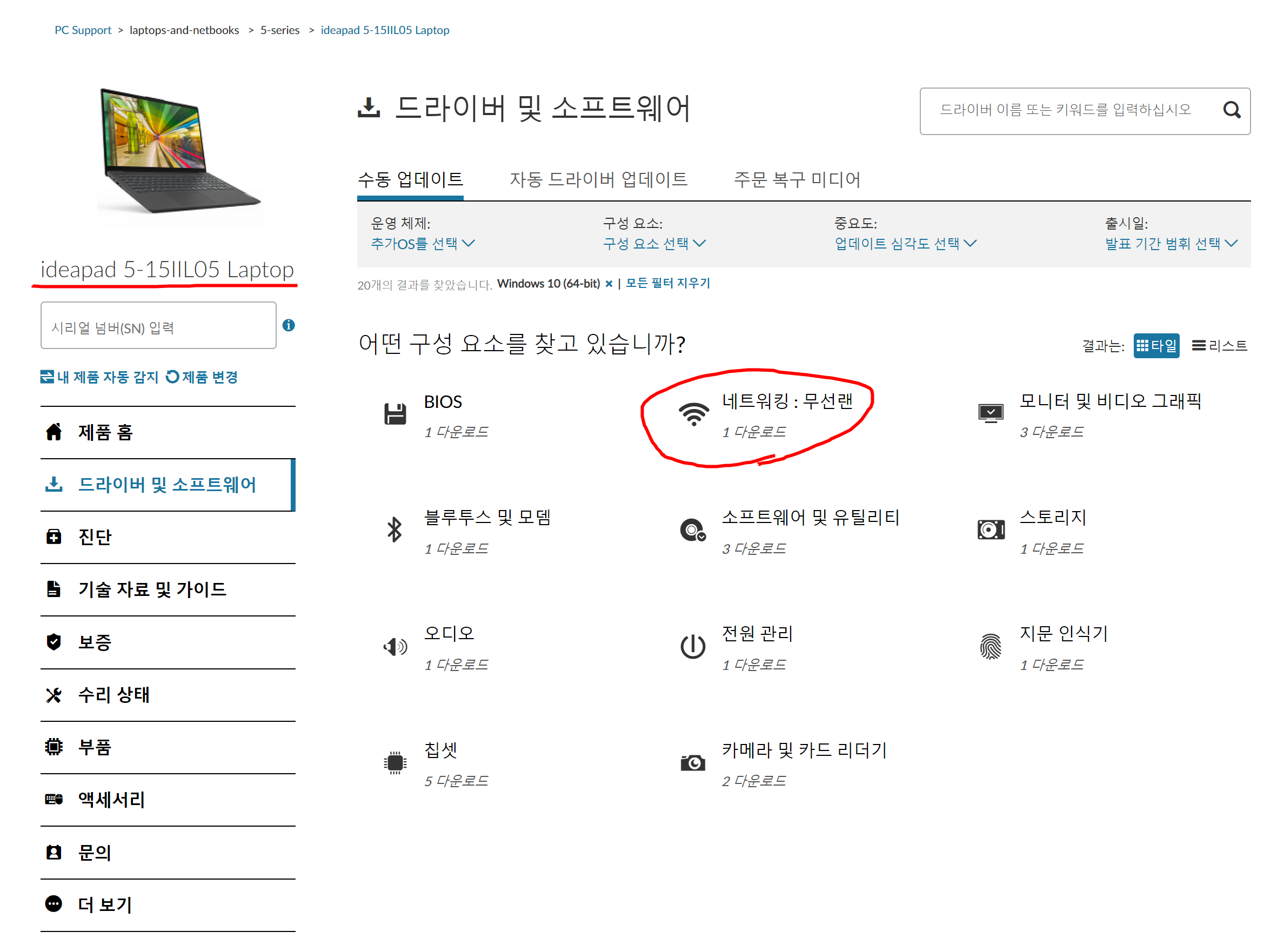Switch results to 타일 tile view
Viewport: 1264px width, 952px height.
1156,346
